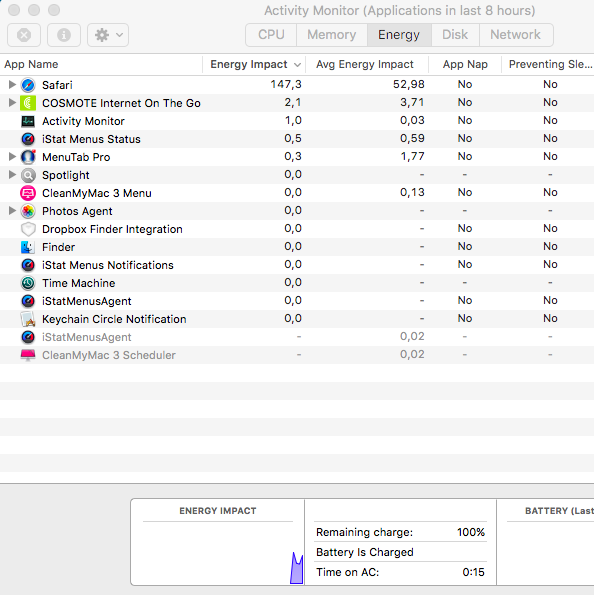The image size is (594, 595).
Task: Click the CleanMyMac 3 Menu icon
Action: pyautogui.click(x=28, y=193)
